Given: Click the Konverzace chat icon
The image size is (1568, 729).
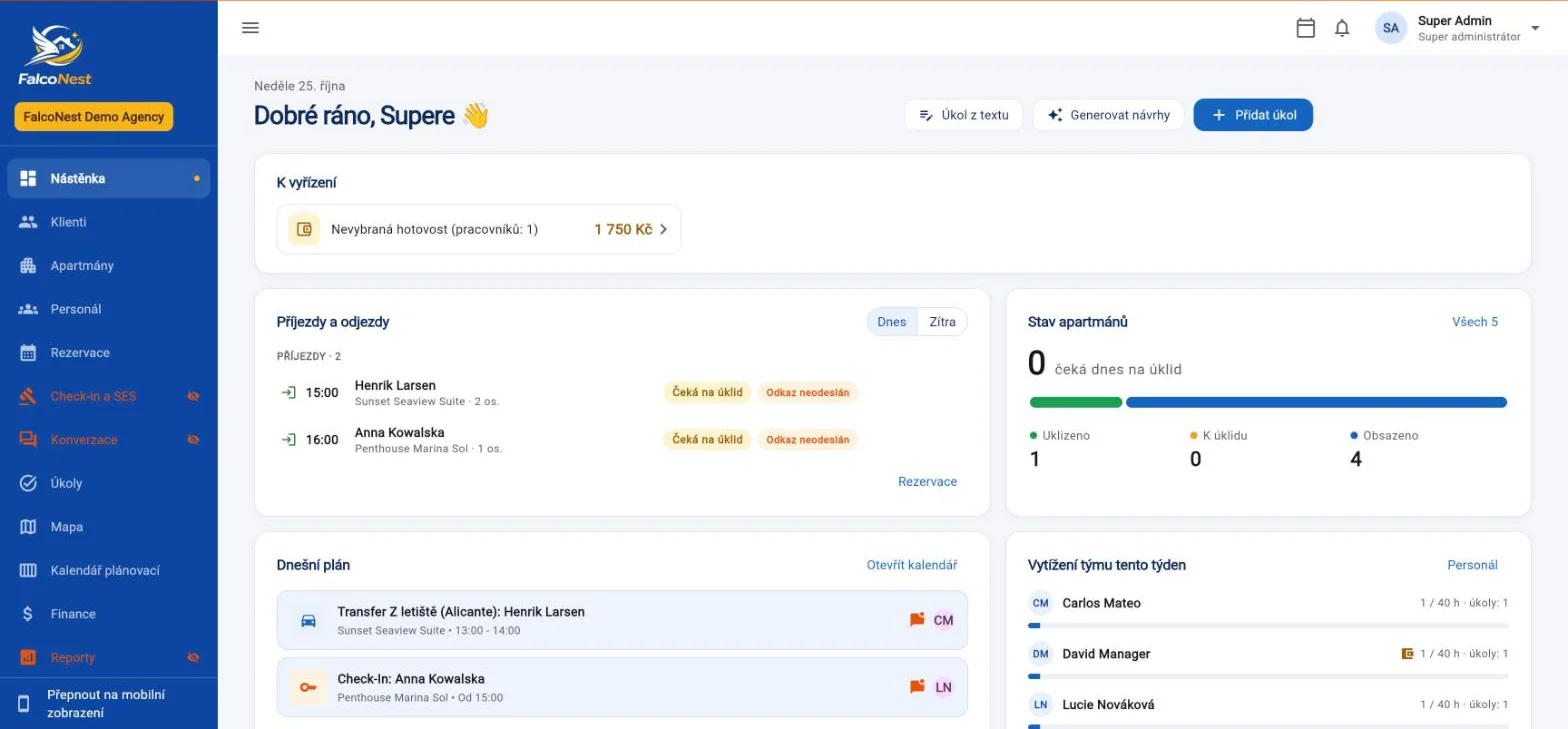Looking at the screenshot, I should click(28, 440).
